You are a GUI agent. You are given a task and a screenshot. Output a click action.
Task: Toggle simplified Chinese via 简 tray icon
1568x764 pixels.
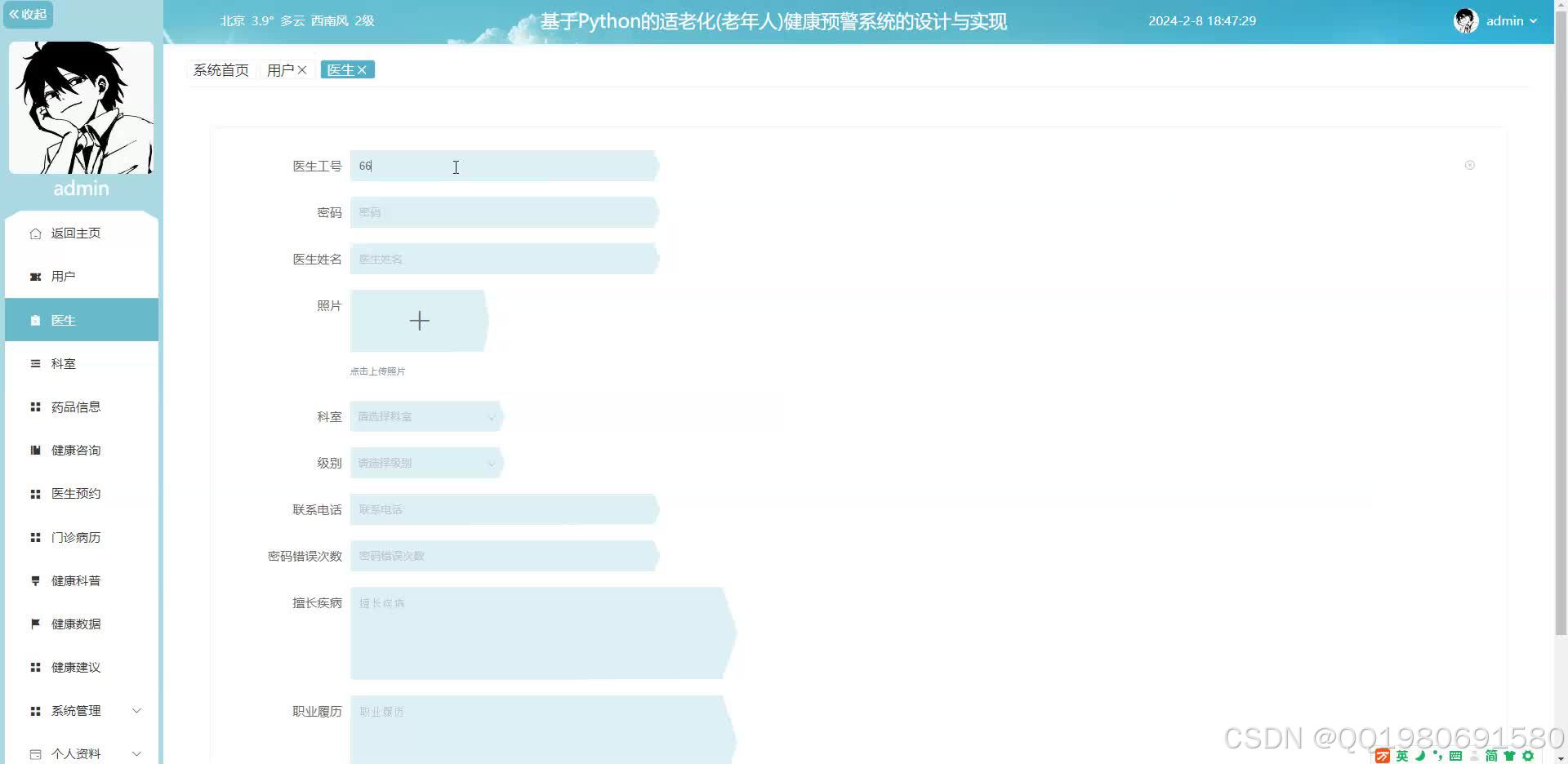click(1492, 756)
